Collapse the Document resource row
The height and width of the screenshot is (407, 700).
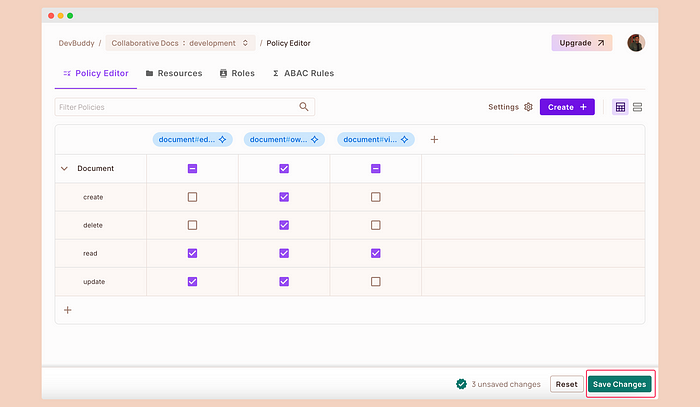(x=64, y=168)
